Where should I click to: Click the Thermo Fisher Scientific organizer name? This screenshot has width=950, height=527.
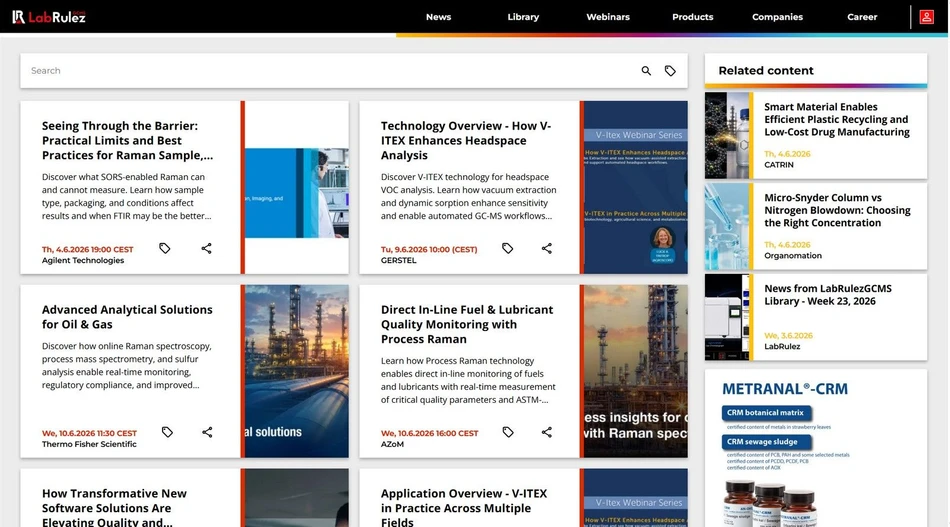(89, 444)
